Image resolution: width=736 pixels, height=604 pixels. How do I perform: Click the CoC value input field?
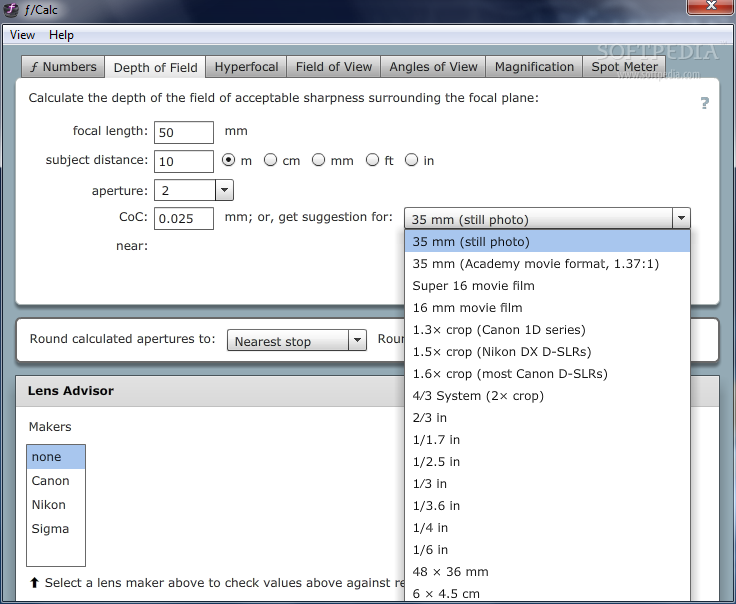coord(184,219)
